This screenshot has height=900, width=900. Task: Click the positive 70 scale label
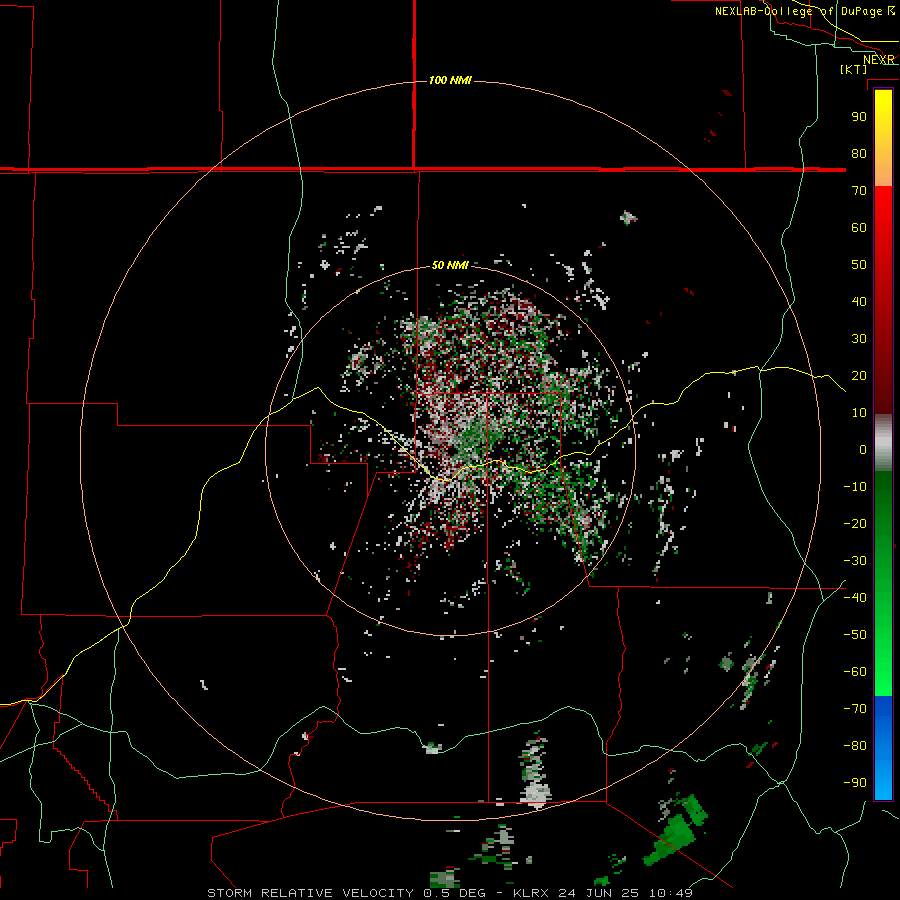pyautogui.click(x=859, y=191)
